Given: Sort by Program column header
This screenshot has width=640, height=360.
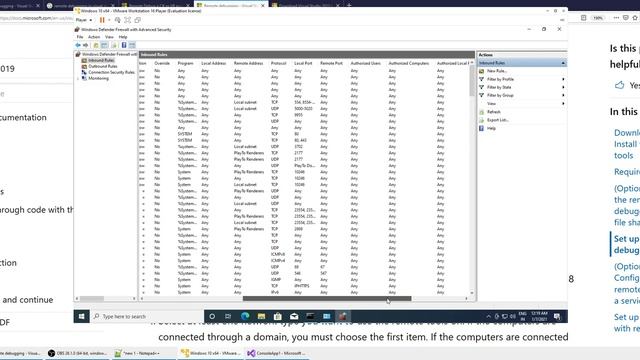Looking at the screenshot, I should pyautogui.click(x=186, y=63).
